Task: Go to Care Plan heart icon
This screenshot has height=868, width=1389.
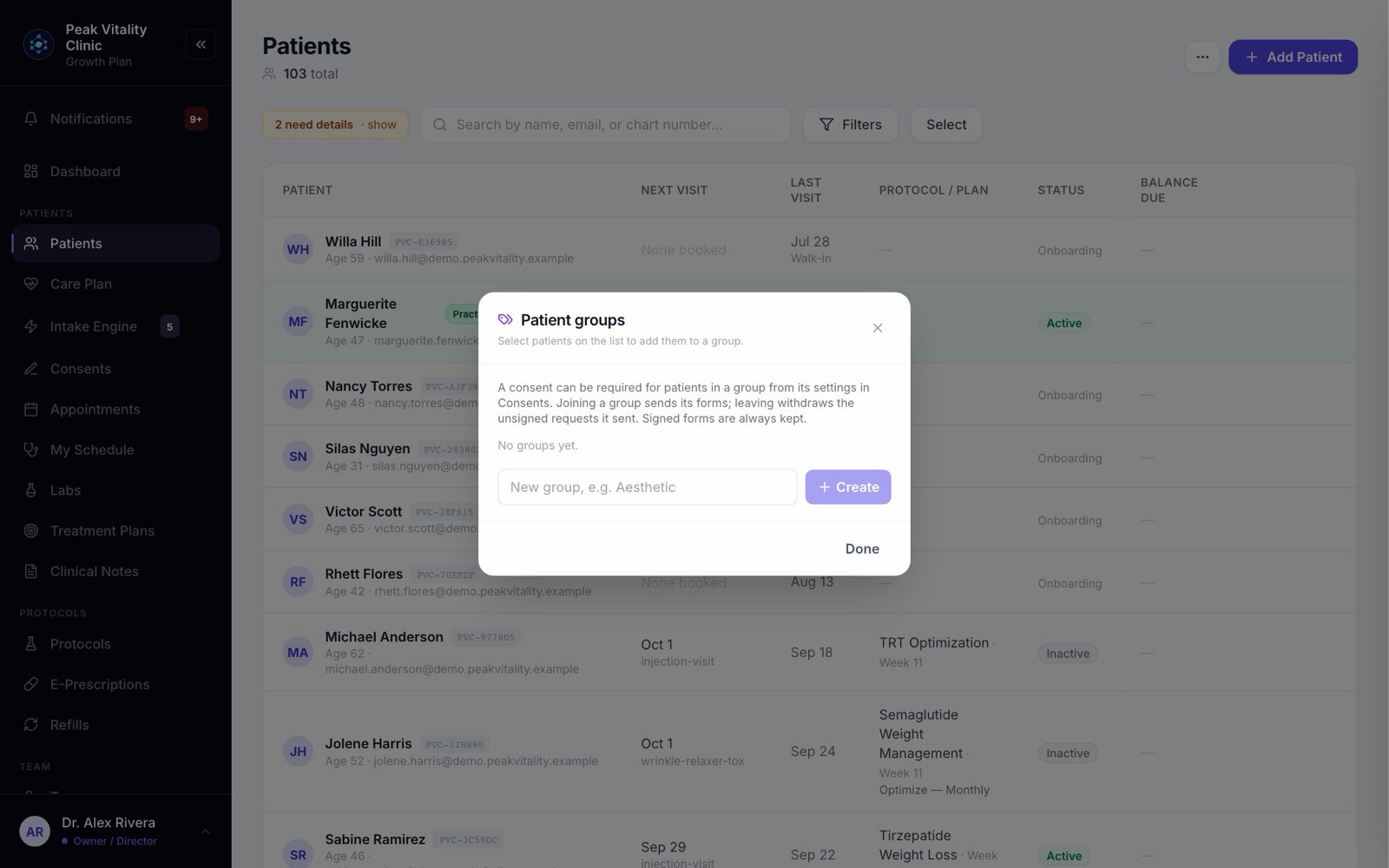Action: 31,284
